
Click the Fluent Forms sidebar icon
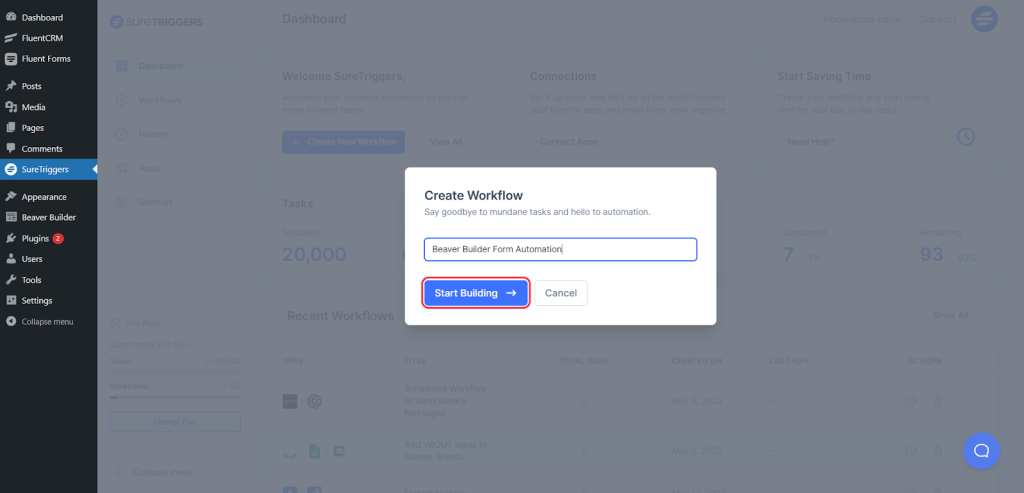(x=11, y=59)
